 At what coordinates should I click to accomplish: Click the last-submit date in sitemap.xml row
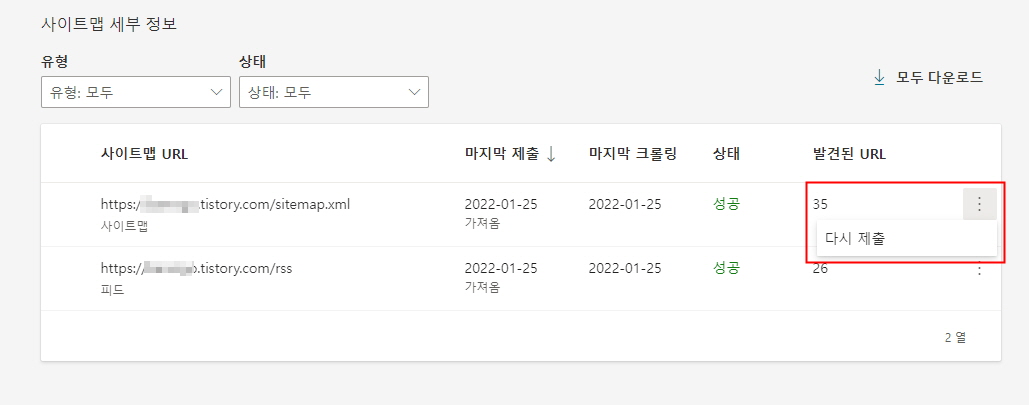click(x=501, y=204)
